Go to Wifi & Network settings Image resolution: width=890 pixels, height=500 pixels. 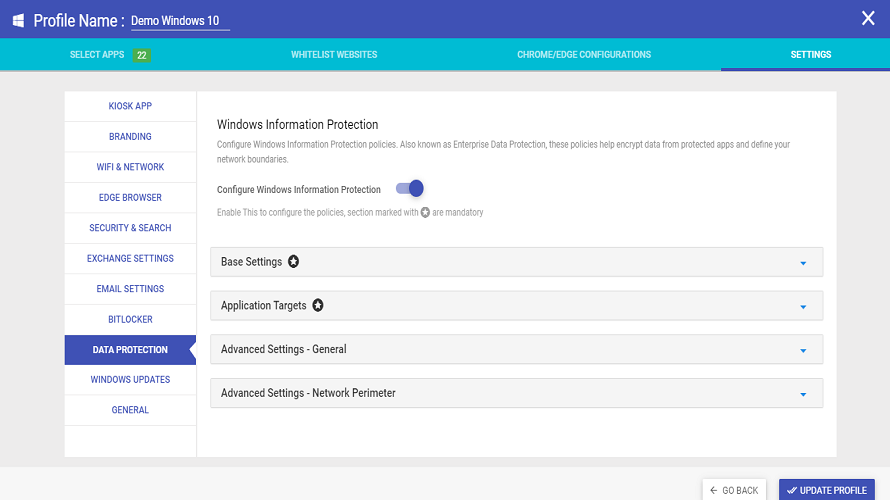tap(130, 167)
